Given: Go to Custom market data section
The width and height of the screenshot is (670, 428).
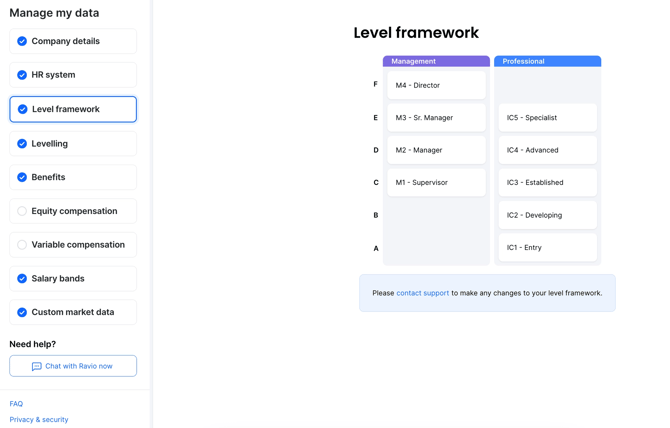Looking at the screenshot, I should point(73,312).
